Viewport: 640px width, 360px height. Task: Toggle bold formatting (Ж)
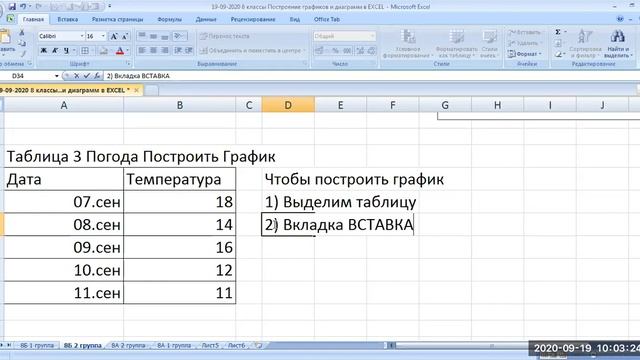coord(44,51)
